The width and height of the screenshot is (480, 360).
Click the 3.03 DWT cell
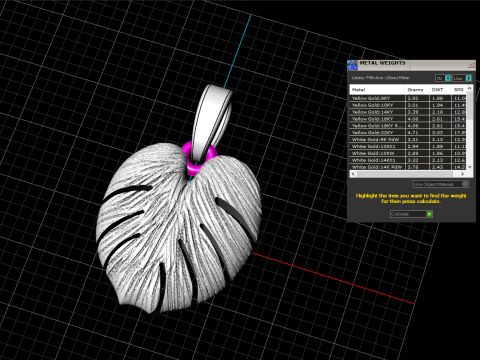pyautogui.click(x=440, y=133)
